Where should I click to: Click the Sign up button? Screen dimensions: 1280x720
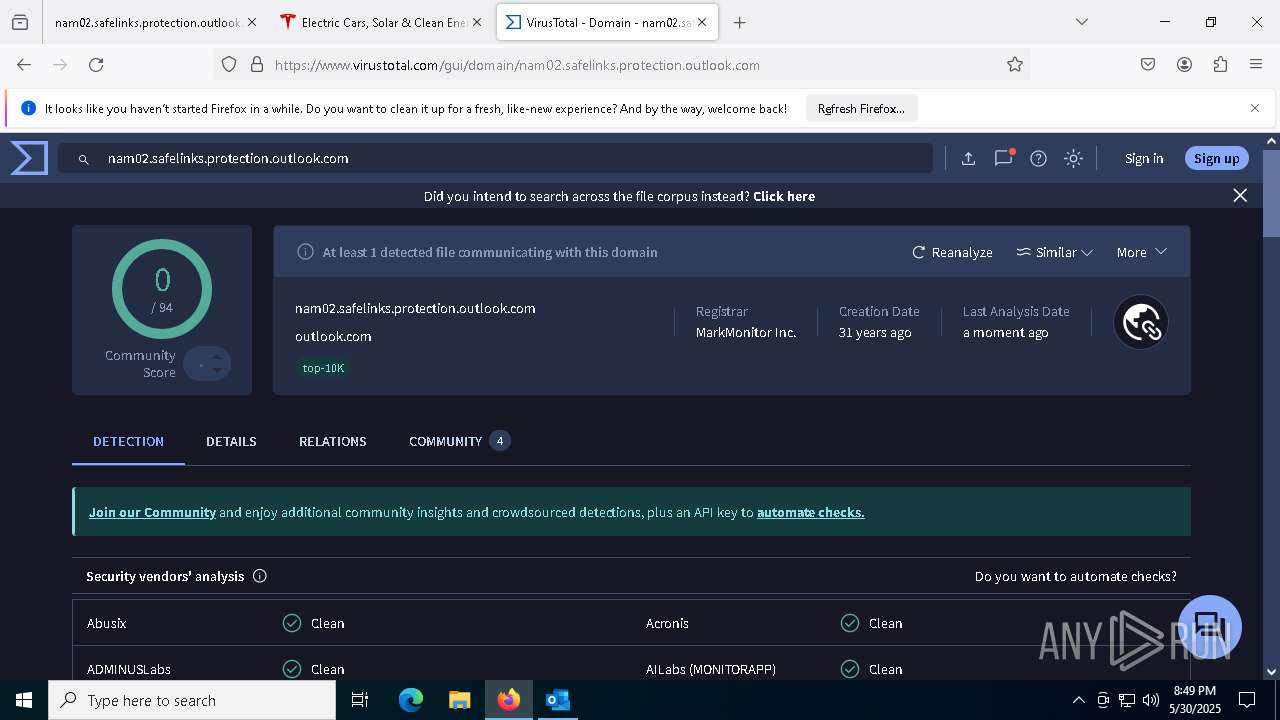pyautogui.click(x=1216, y=158)
